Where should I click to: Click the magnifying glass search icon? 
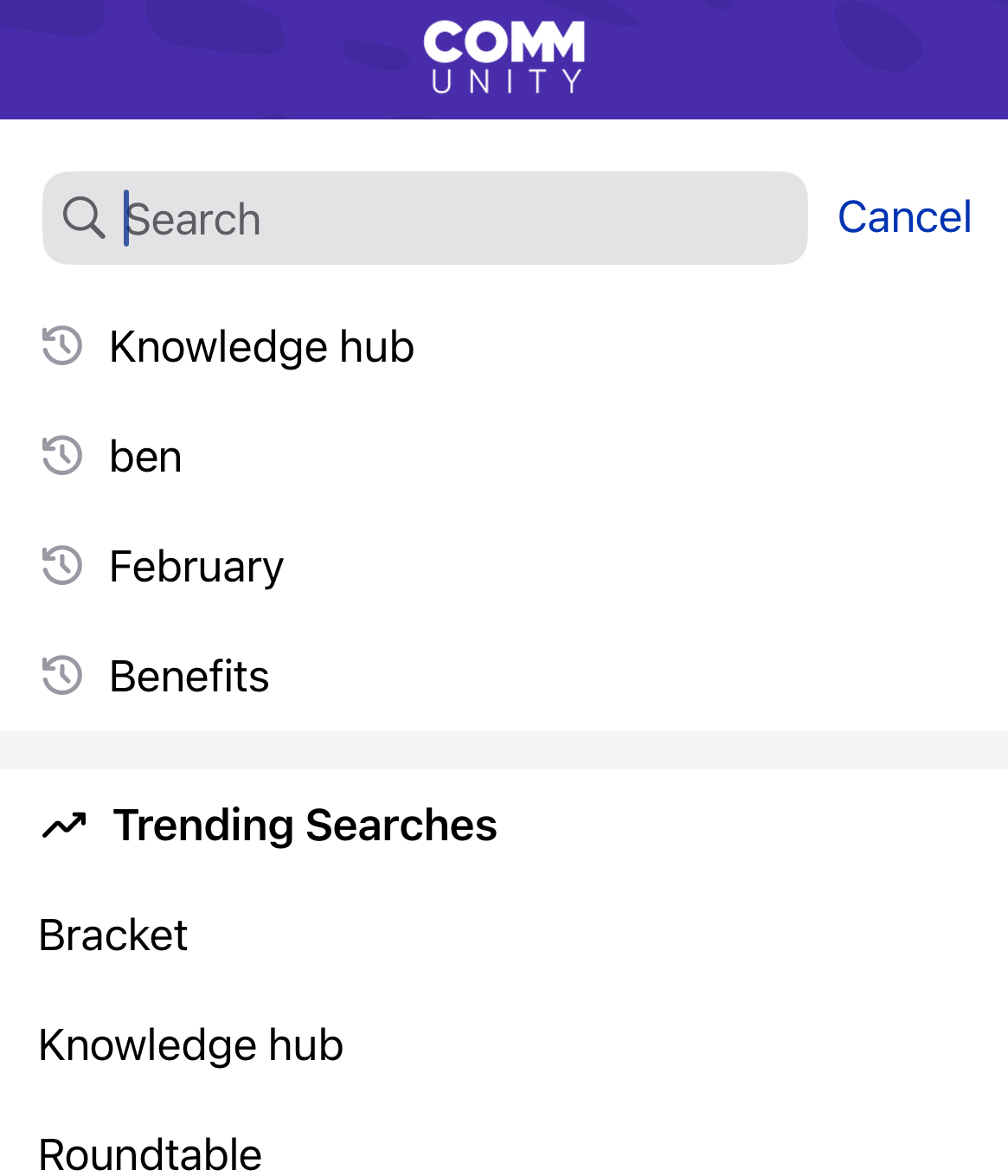click(x=84, y=217)
